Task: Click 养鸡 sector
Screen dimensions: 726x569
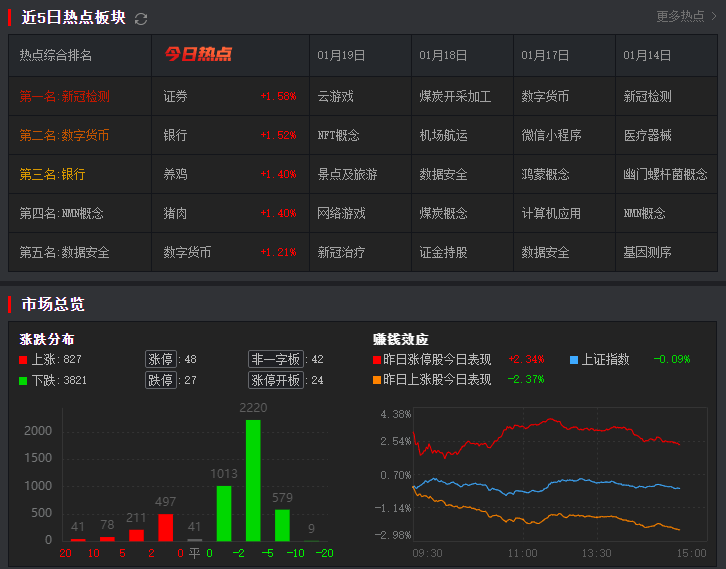Action: tap(175, 174)
